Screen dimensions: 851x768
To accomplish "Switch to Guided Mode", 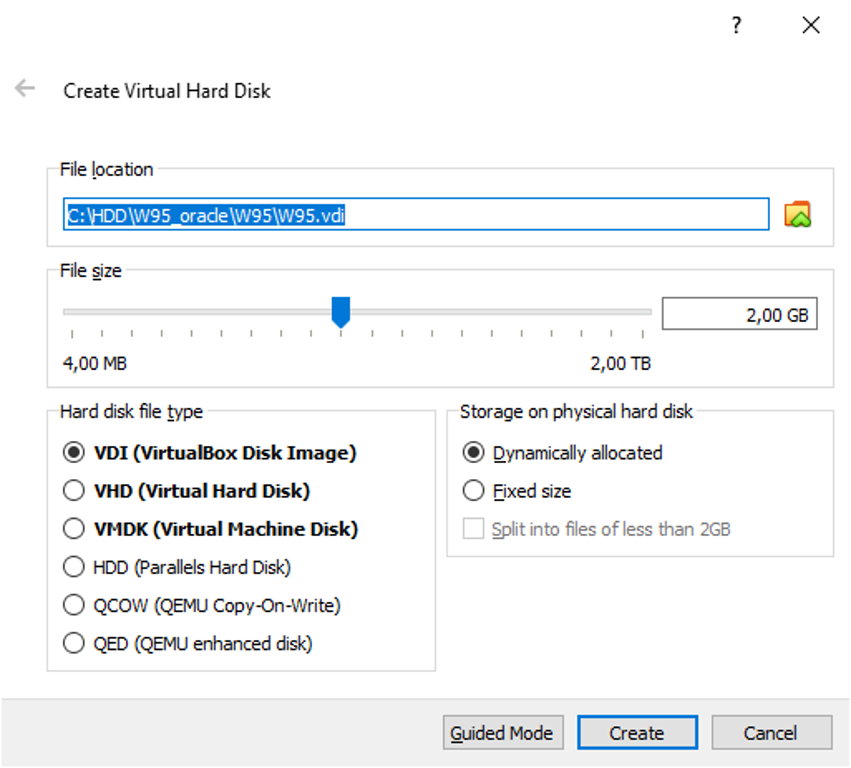I will click(504, 733).
